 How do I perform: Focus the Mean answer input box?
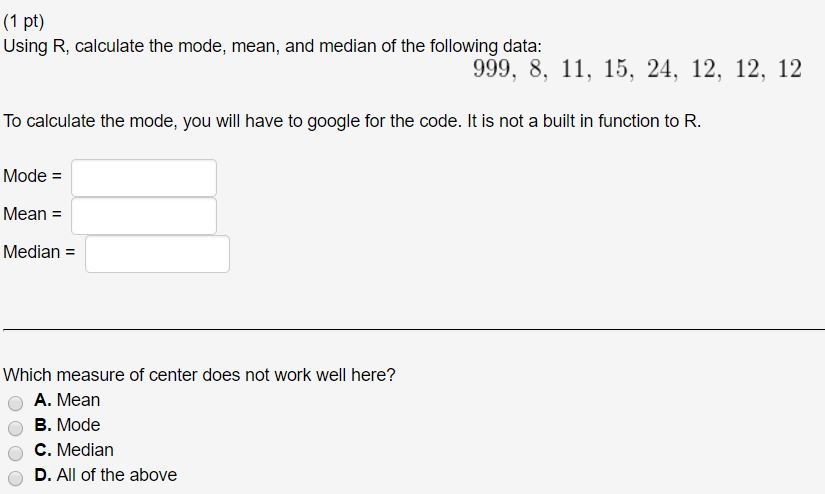[x=144, y=216]
